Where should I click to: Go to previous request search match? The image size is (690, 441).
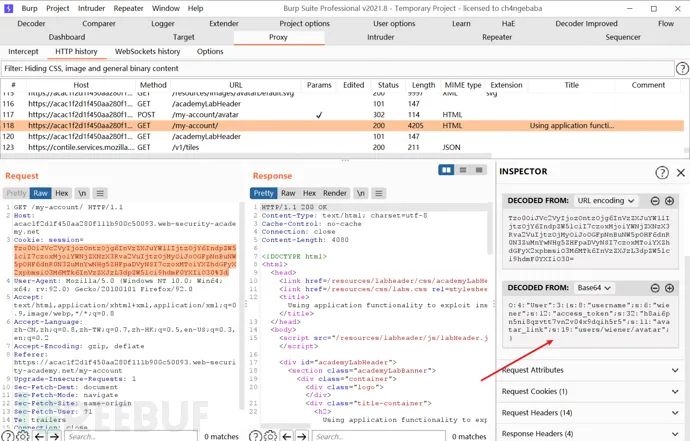pyautogui.click(x=39, y=437)
